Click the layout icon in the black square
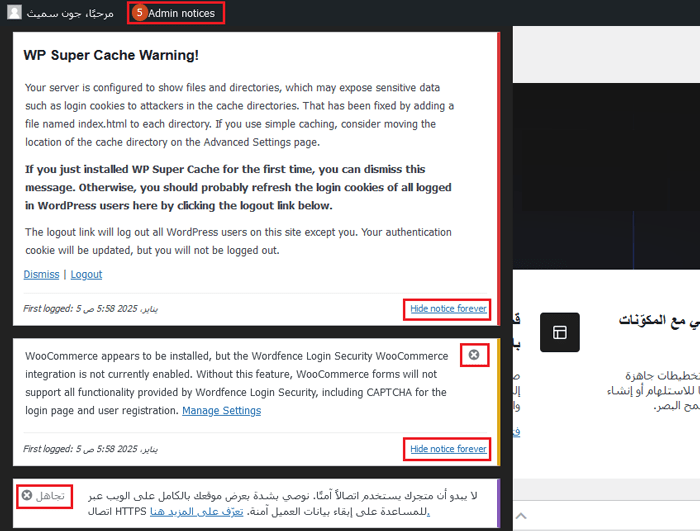The image size is (700, 531). tap(559, 332)
